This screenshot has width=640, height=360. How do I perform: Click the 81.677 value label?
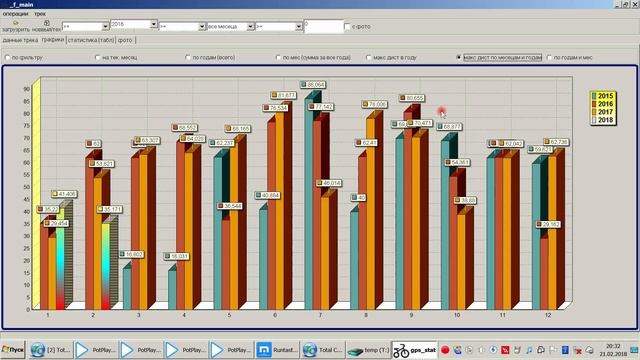[x=284, y=95]
